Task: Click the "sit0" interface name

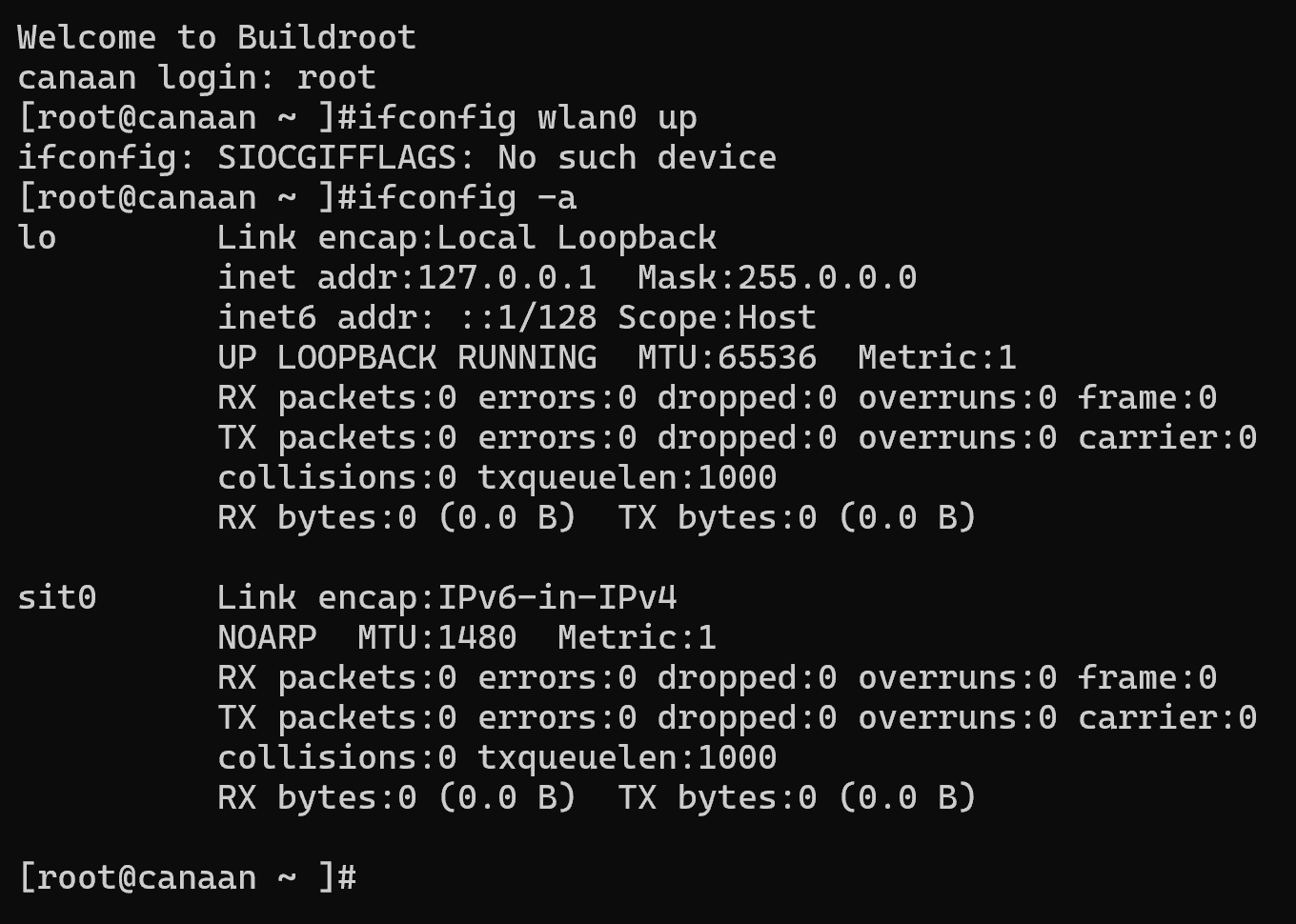Action: coord(57,597)
